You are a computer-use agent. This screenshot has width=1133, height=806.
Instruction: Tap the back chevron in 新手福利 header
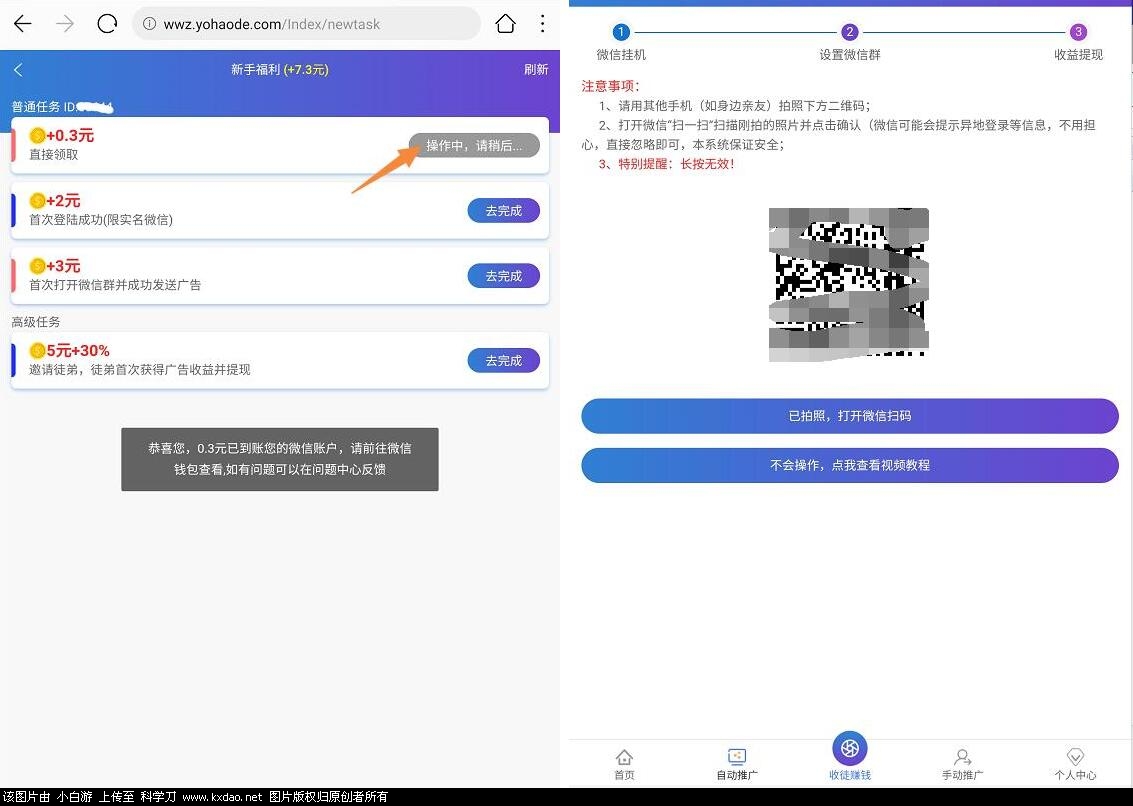(19, 69)
